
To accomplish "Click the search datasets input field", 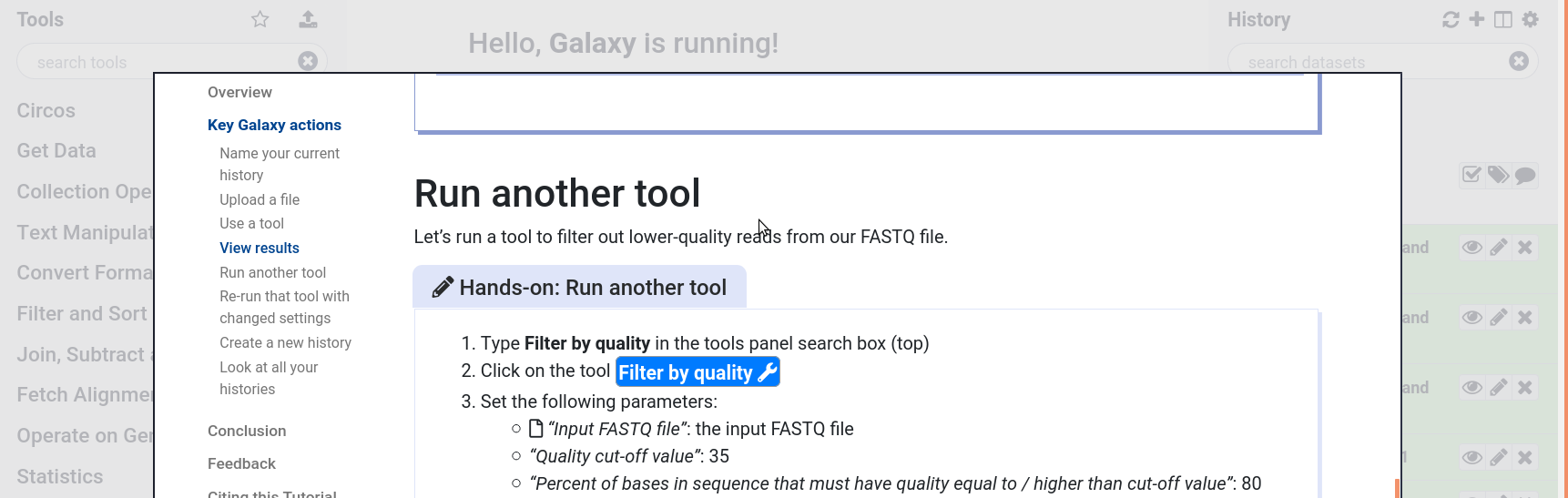I will coord(1366,62).
